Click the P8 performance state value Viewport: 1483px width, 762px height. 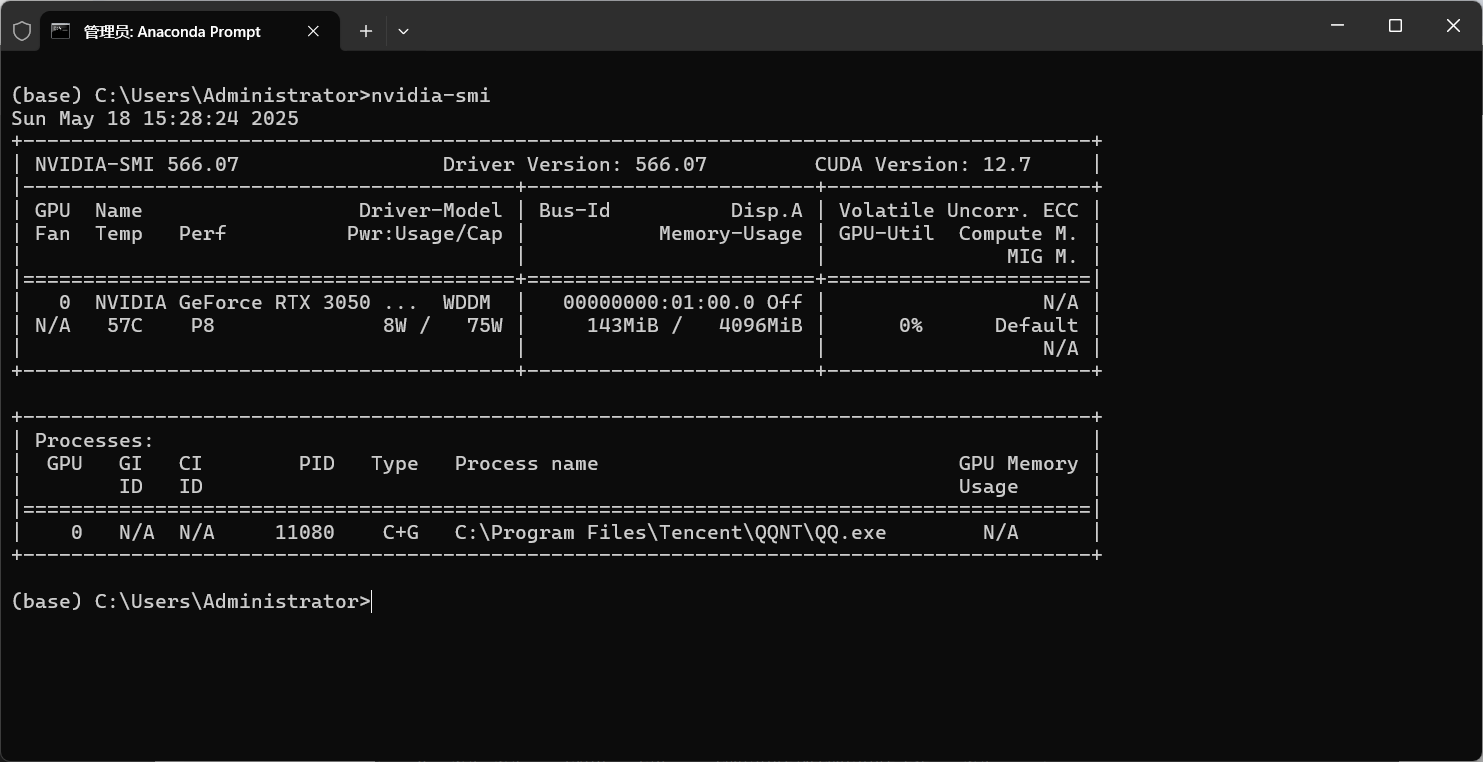click(203, 325)
